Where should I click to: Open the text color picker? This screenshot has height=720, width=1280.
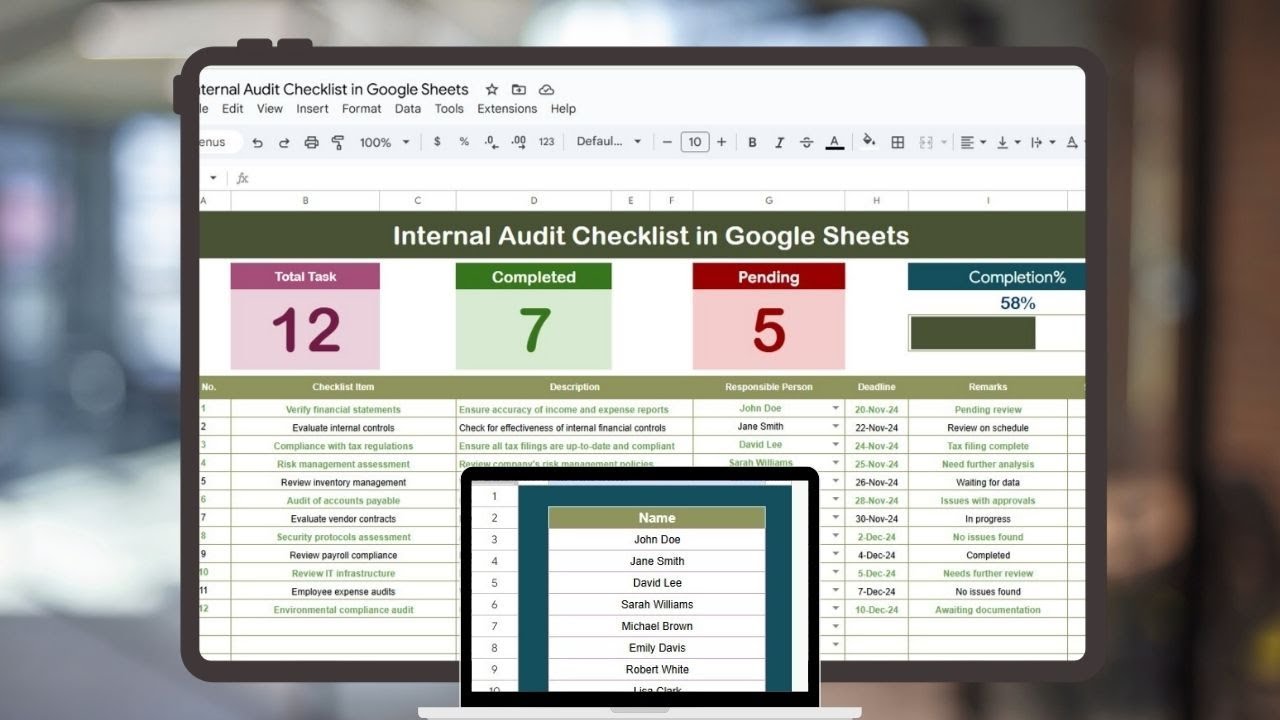[834, 142]
